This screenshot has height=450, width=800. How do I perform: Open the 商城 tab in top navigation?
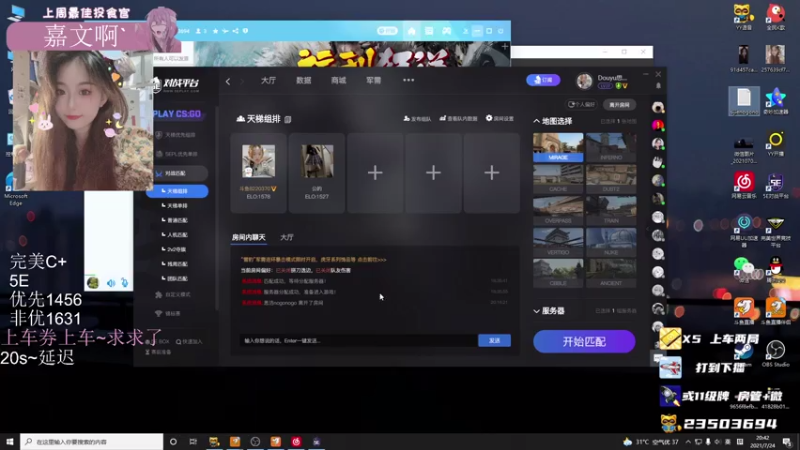[339, 81]
